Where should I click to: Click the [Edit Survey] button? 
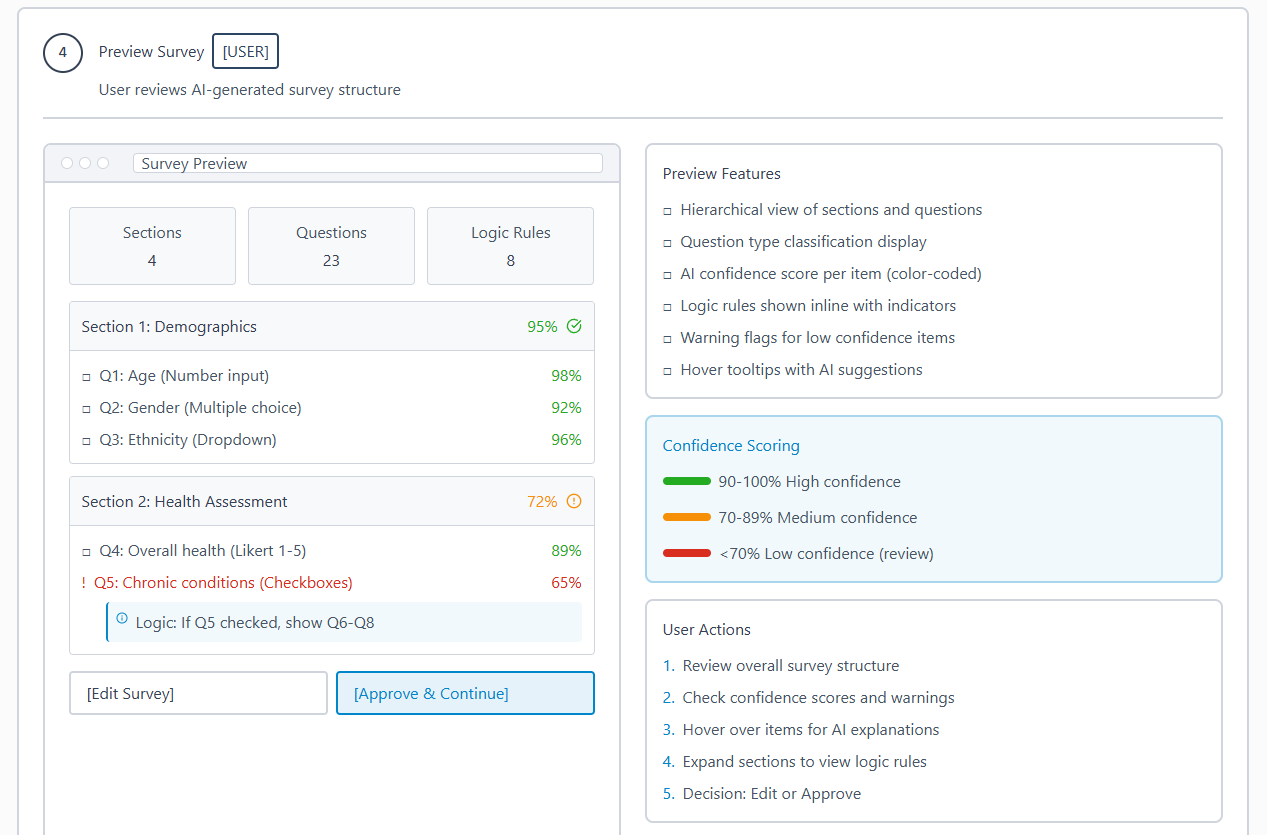point(198,693)
